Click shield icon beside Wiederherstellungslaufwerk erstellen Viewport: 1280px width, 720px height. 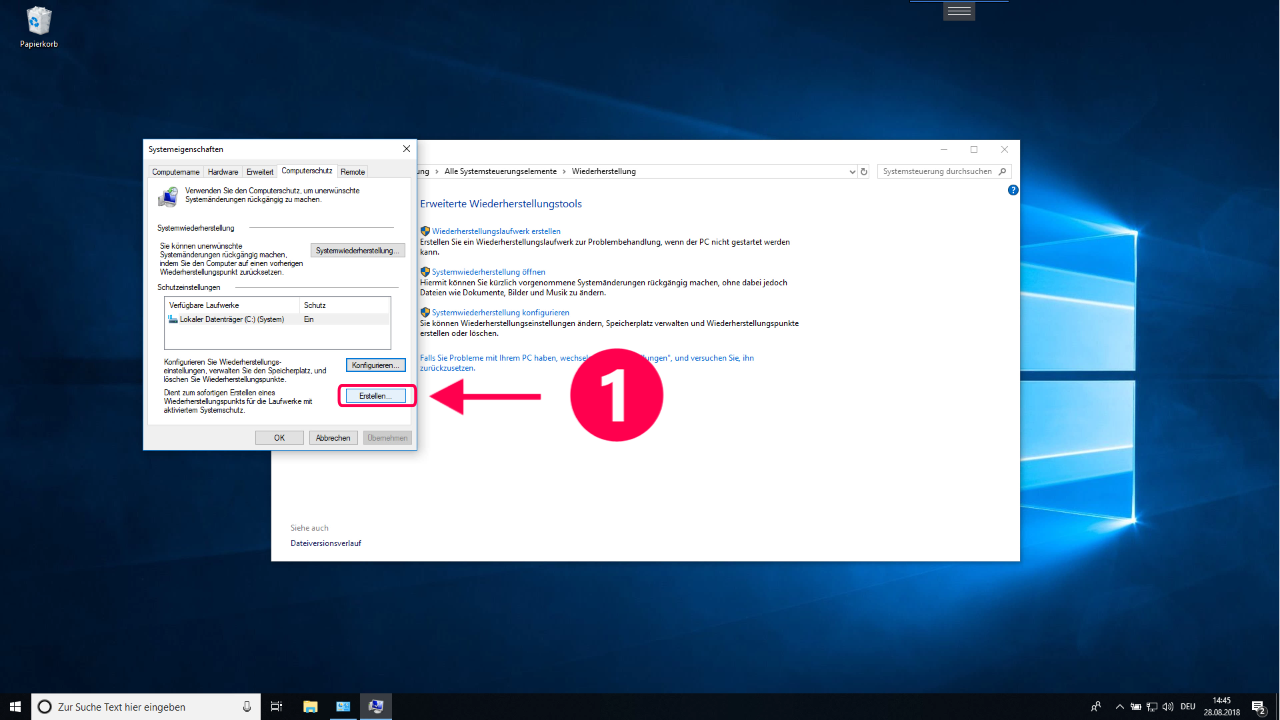pos(425,231)
